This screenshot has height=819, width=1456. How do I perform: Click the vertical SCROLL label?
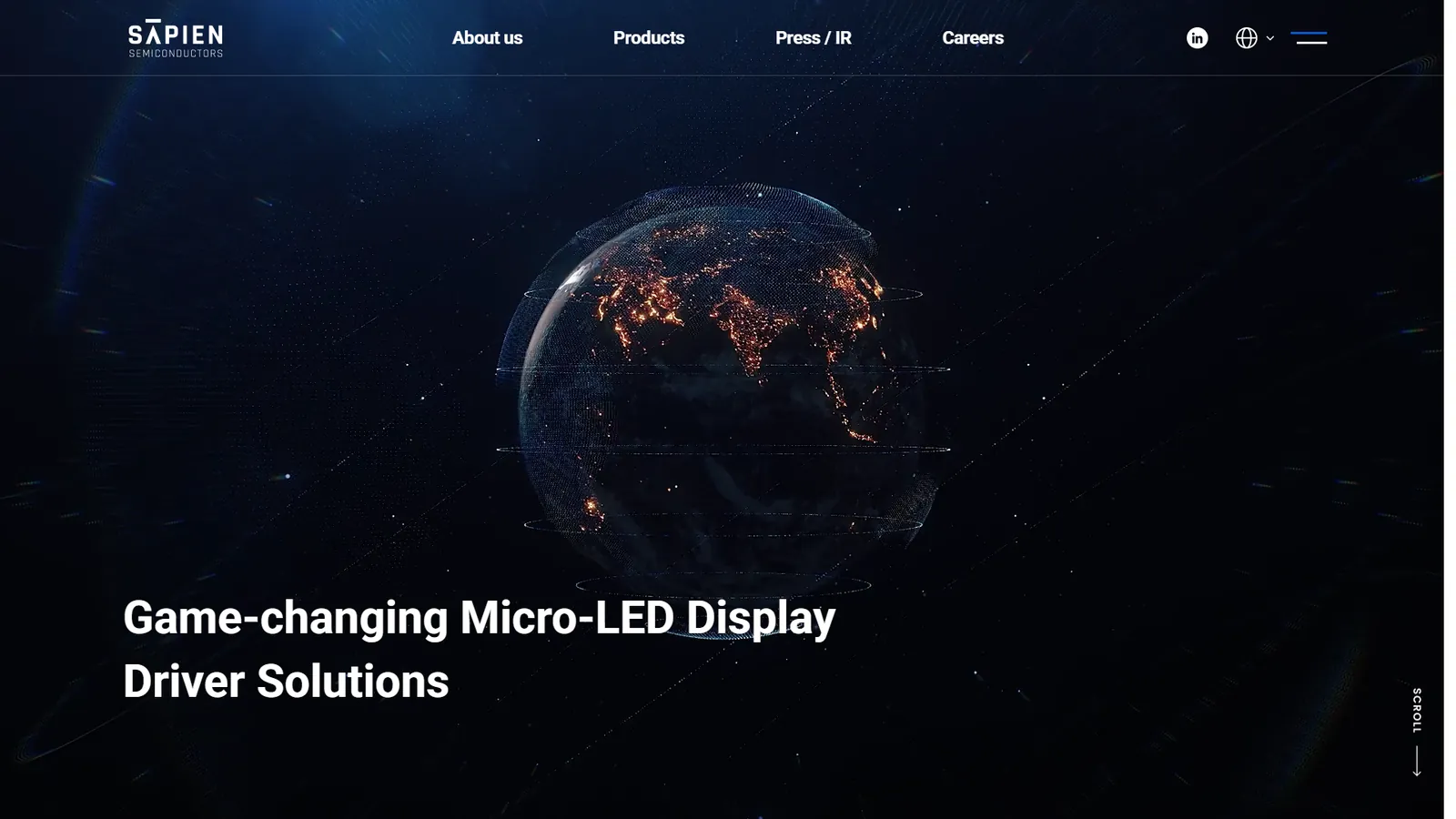pyautogui.click(x=1417, y=710)
